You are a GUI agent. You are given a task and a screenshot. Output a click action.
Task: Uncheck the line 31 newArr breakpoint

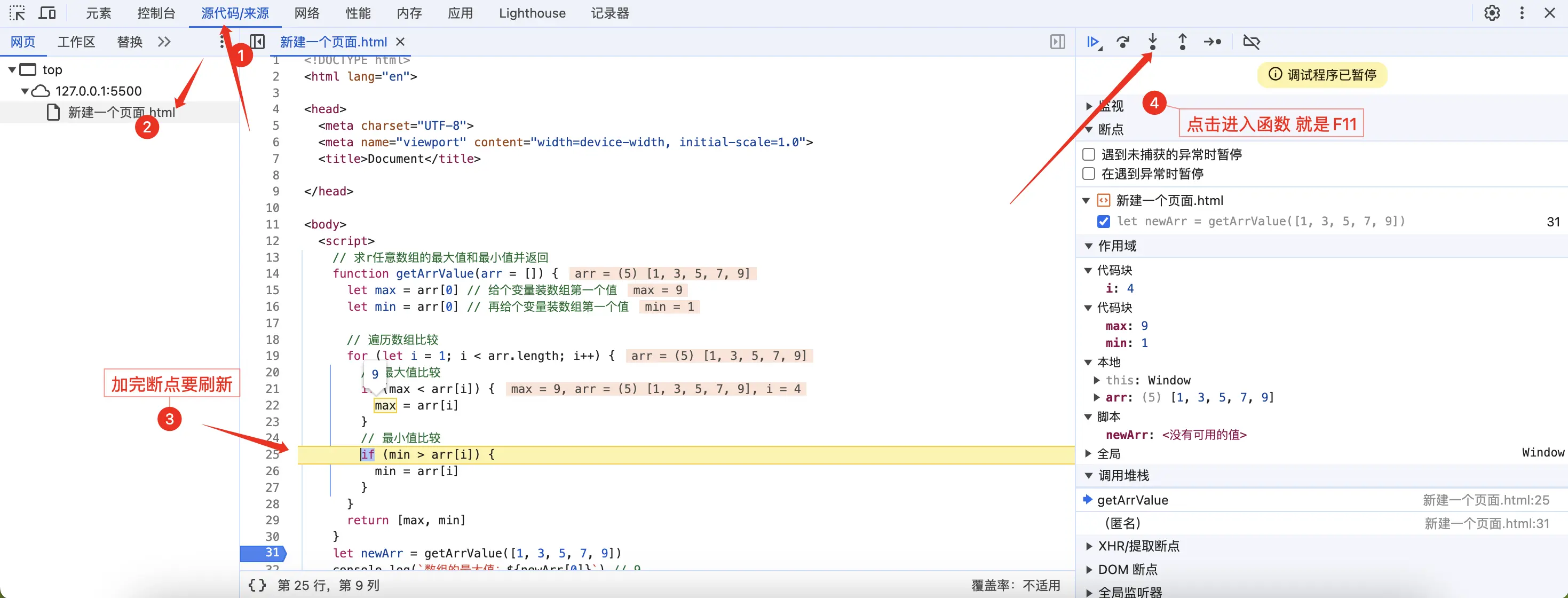pyautogui.click(x=1103, y=221)
